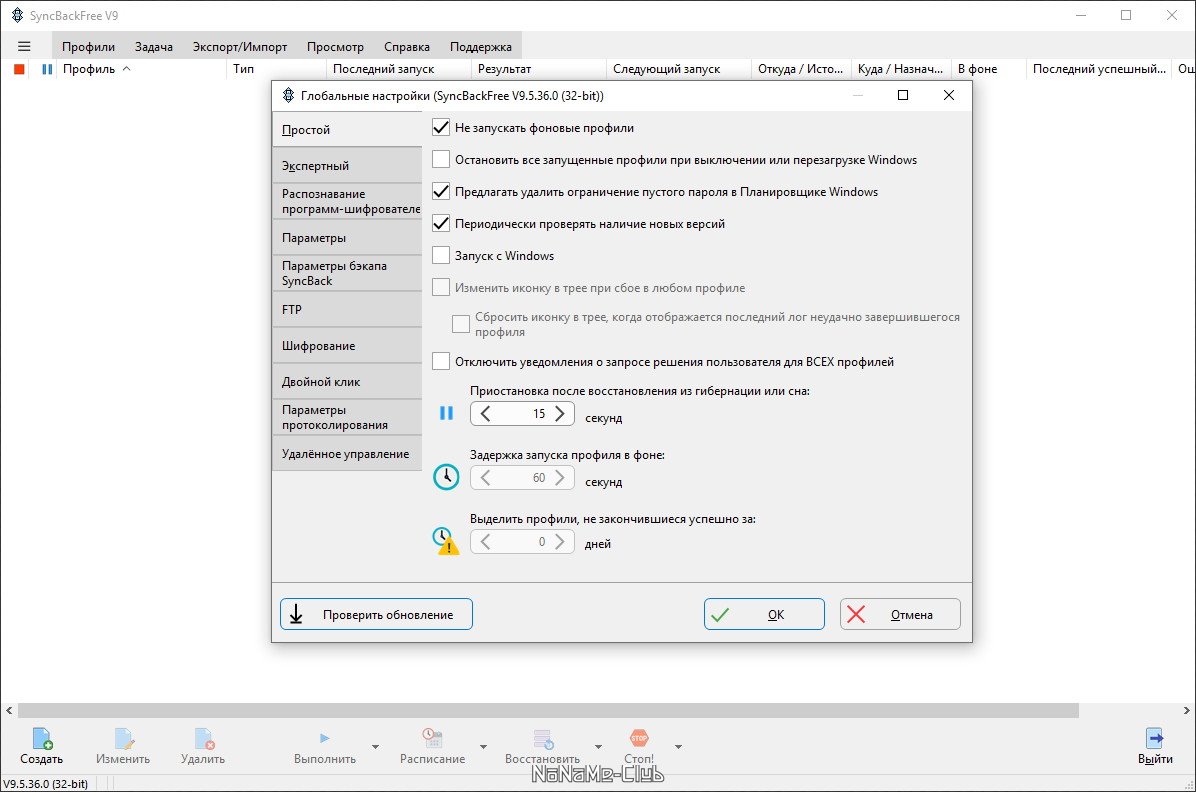Click the SyncBackFree logo in main title bar
1196x792 pixels.
coord(17,15)
